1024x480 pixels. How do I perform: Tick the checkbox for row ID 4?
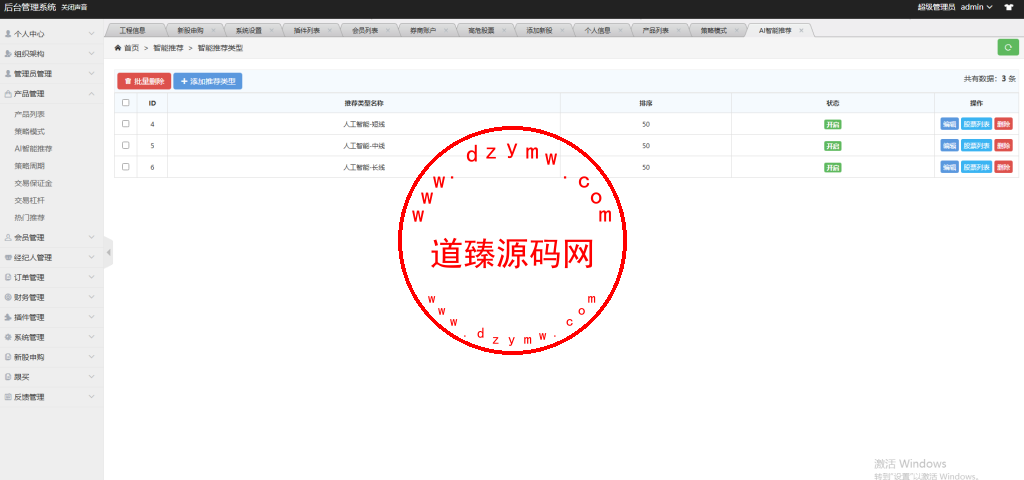(x=125, y=123)
